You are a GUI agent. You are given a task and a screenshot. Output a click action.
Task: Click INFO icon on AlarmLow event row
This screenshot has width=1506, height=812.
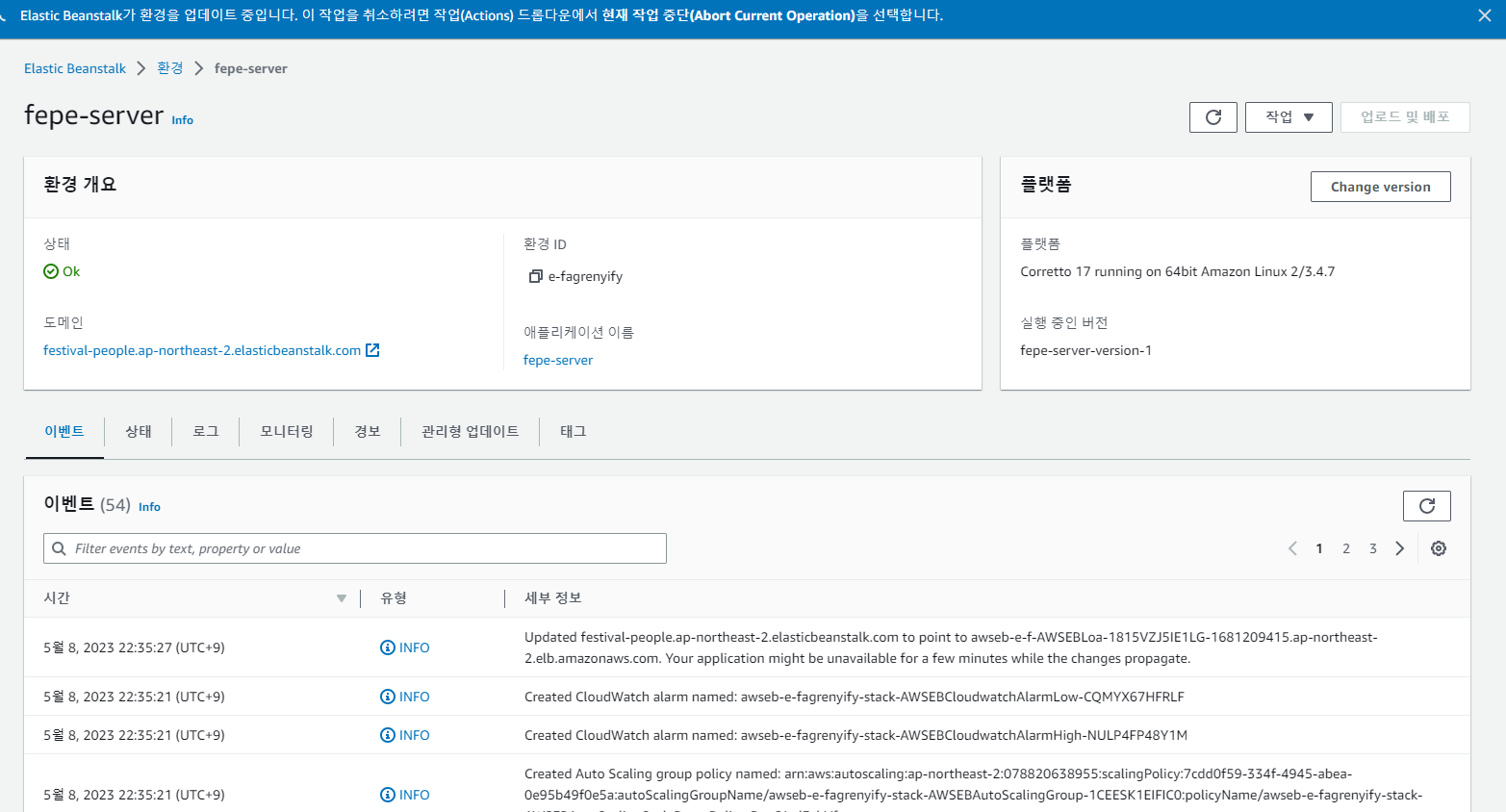(388, 697)
